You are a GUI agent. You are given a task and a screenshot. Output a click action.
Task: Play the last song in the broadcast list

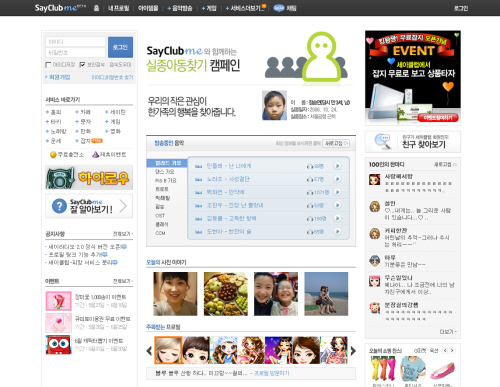(x=337, y=231)
